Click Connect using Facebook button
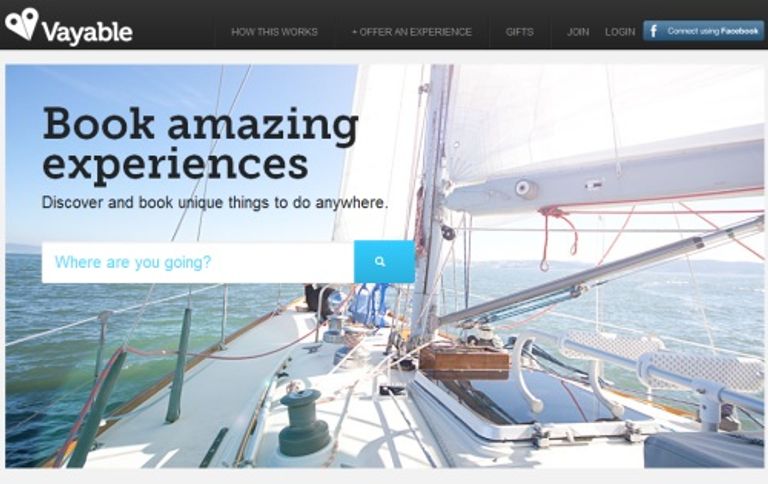 (x=703, y=31)
